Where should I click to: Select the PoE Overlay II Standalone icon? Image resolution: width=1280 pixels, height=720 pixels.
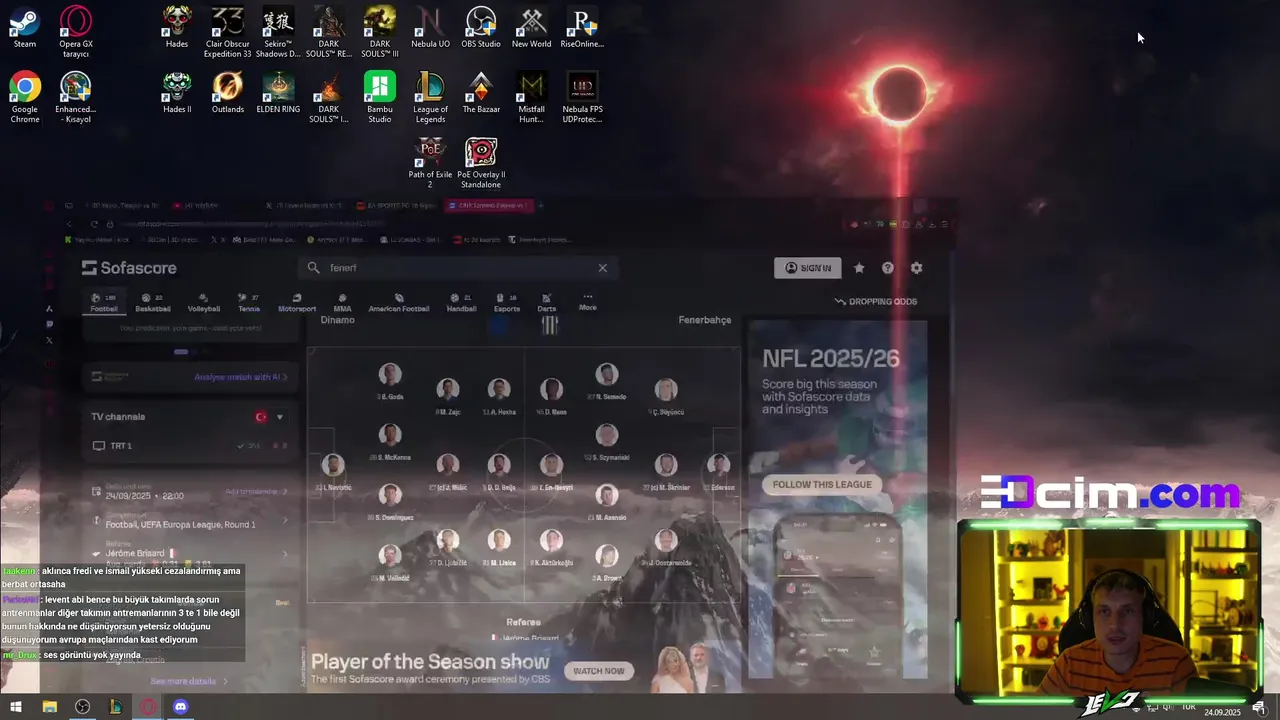[481, 163]
